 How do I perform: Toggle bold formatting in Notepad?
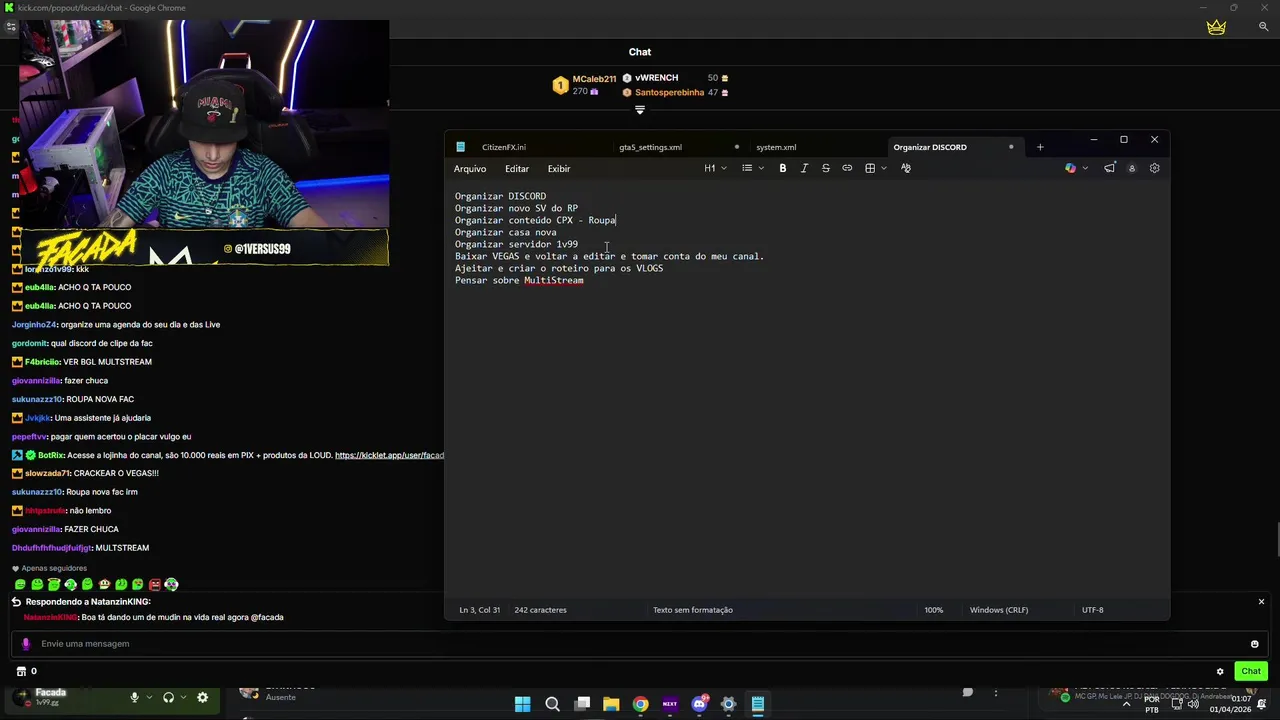tap(783, 168)
